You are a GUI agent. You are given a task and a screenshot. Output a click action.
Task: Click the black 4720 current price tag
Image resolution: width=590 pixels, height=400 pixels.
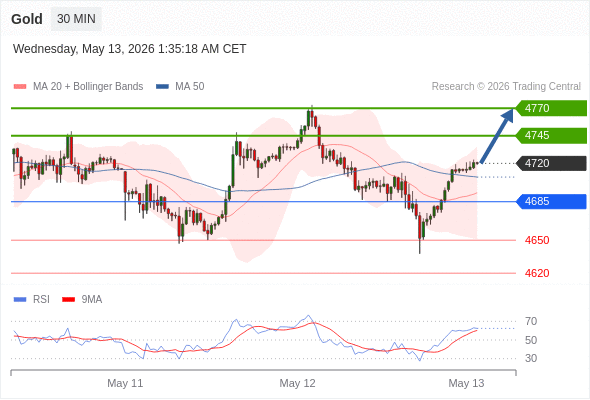pyautogui.click(x=551, y=163)
